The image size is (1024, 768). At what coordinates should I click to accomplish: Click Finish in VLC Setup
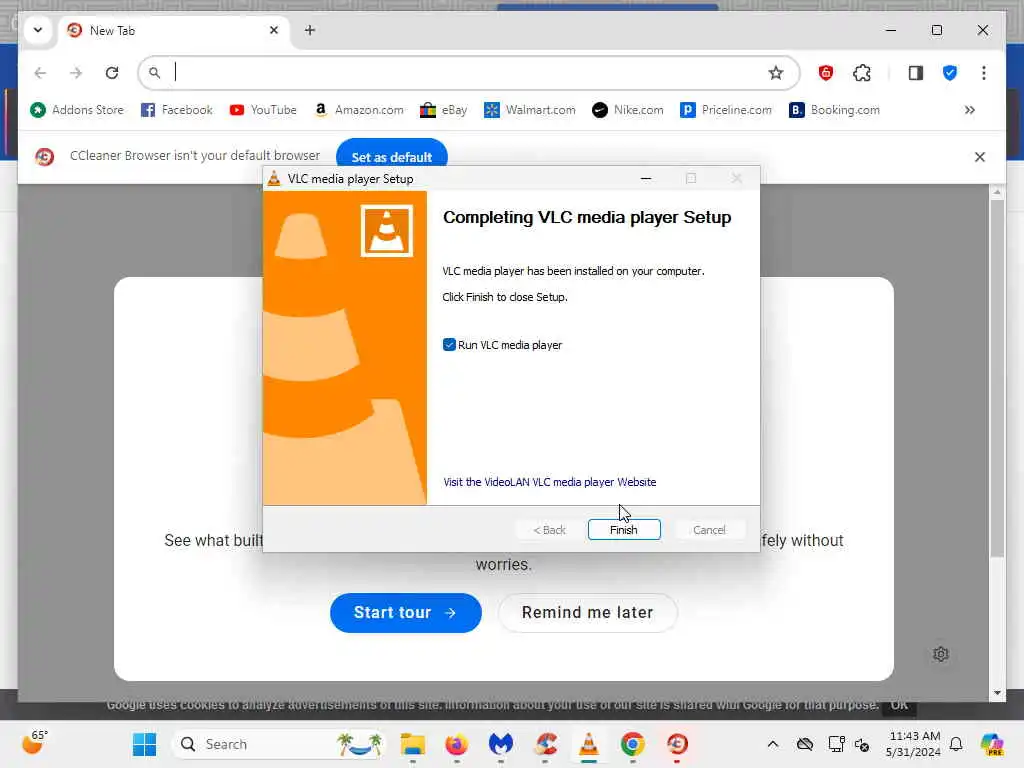pyautogui.click(x=624, y=530)
